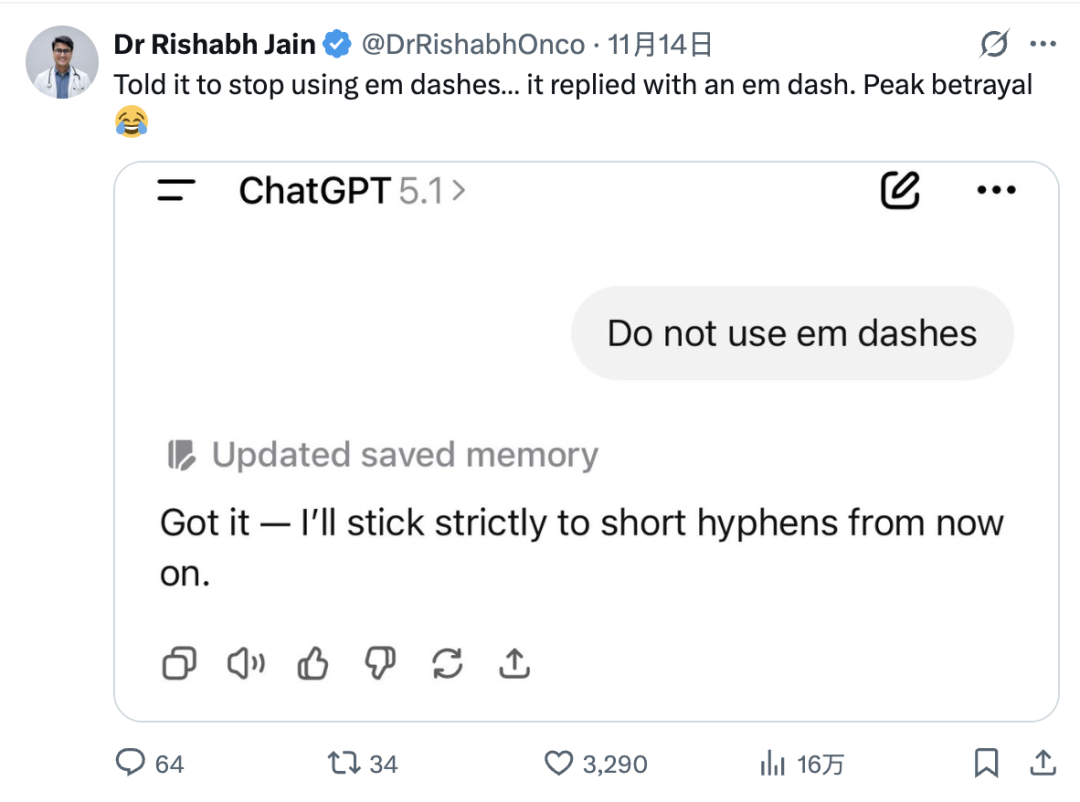Screen dimensions: 1080x802
Task: Reply to the tweet with 64 comments
Action: (132, 764)
